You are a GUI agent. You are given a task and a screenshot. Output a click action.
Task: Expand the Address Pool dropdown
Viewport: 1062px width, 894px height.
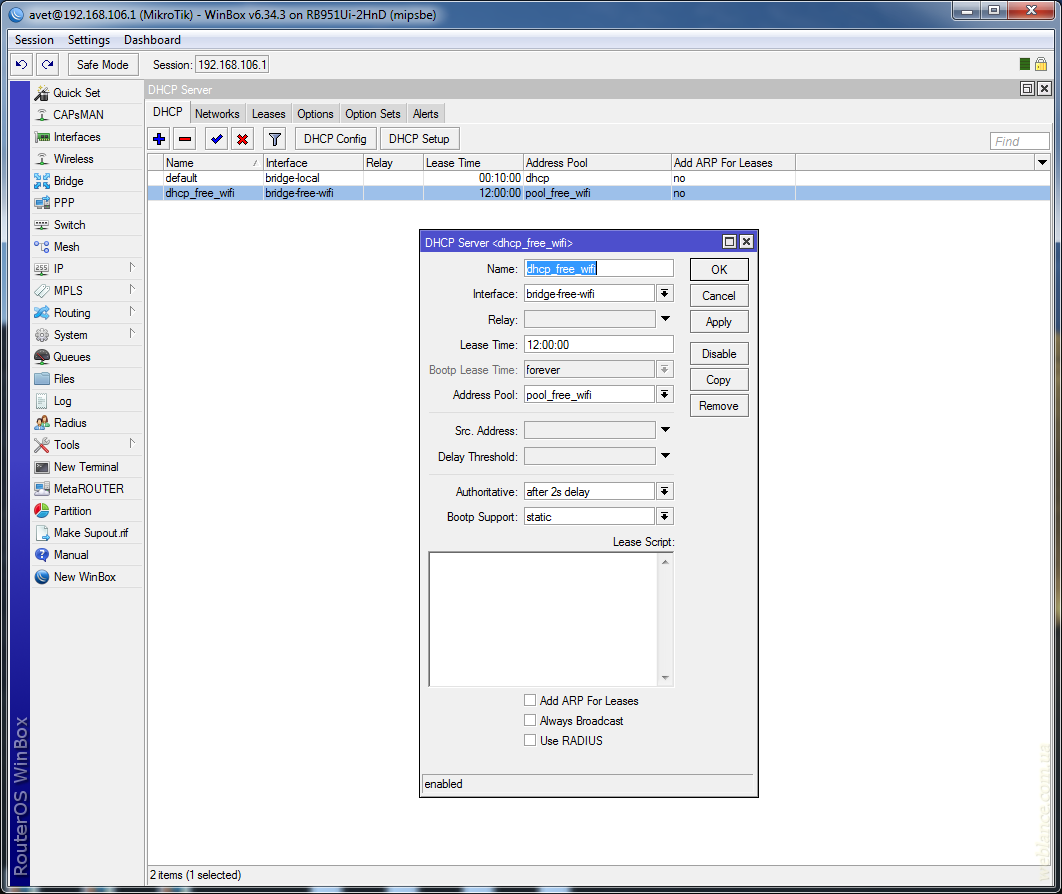point(665,395)
